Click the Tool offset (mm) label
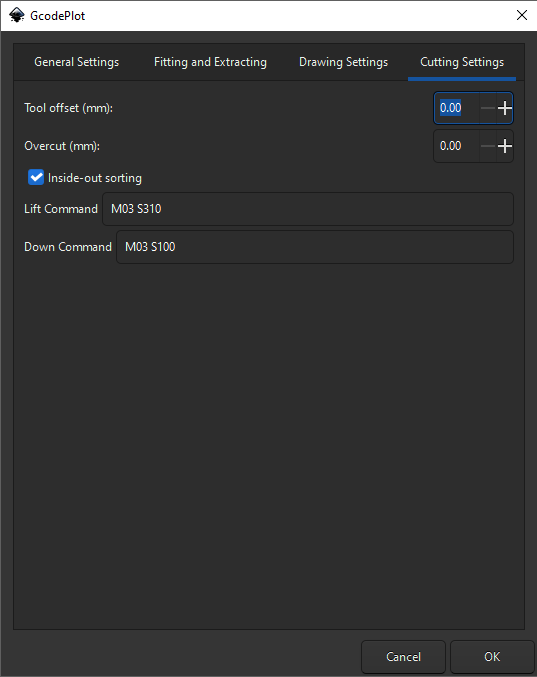The image size is (537, 677). pos(68,108)
